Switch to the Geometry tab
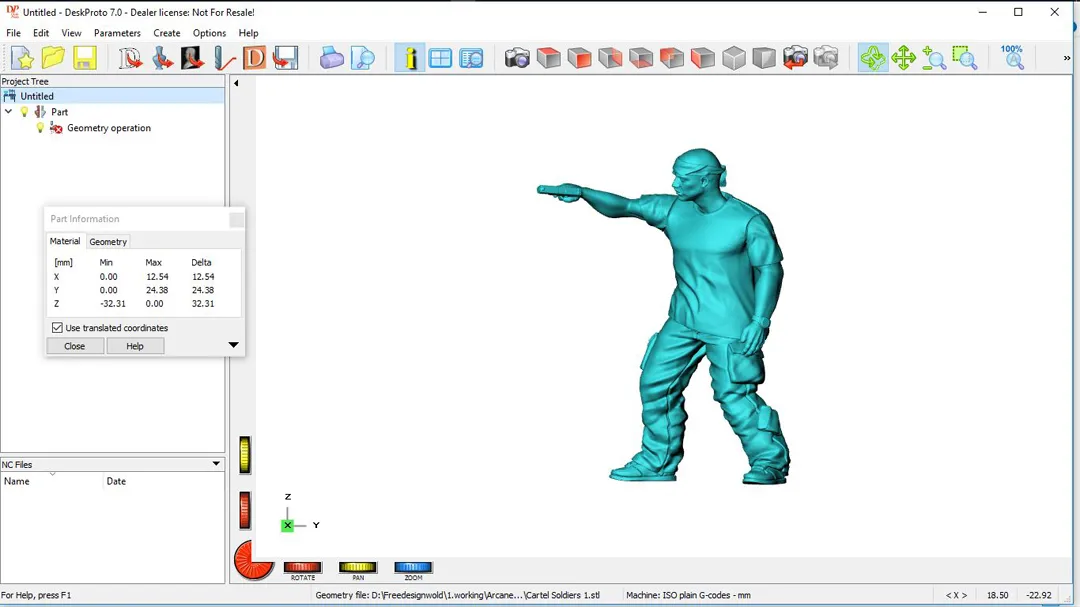 tap(108, 242)
